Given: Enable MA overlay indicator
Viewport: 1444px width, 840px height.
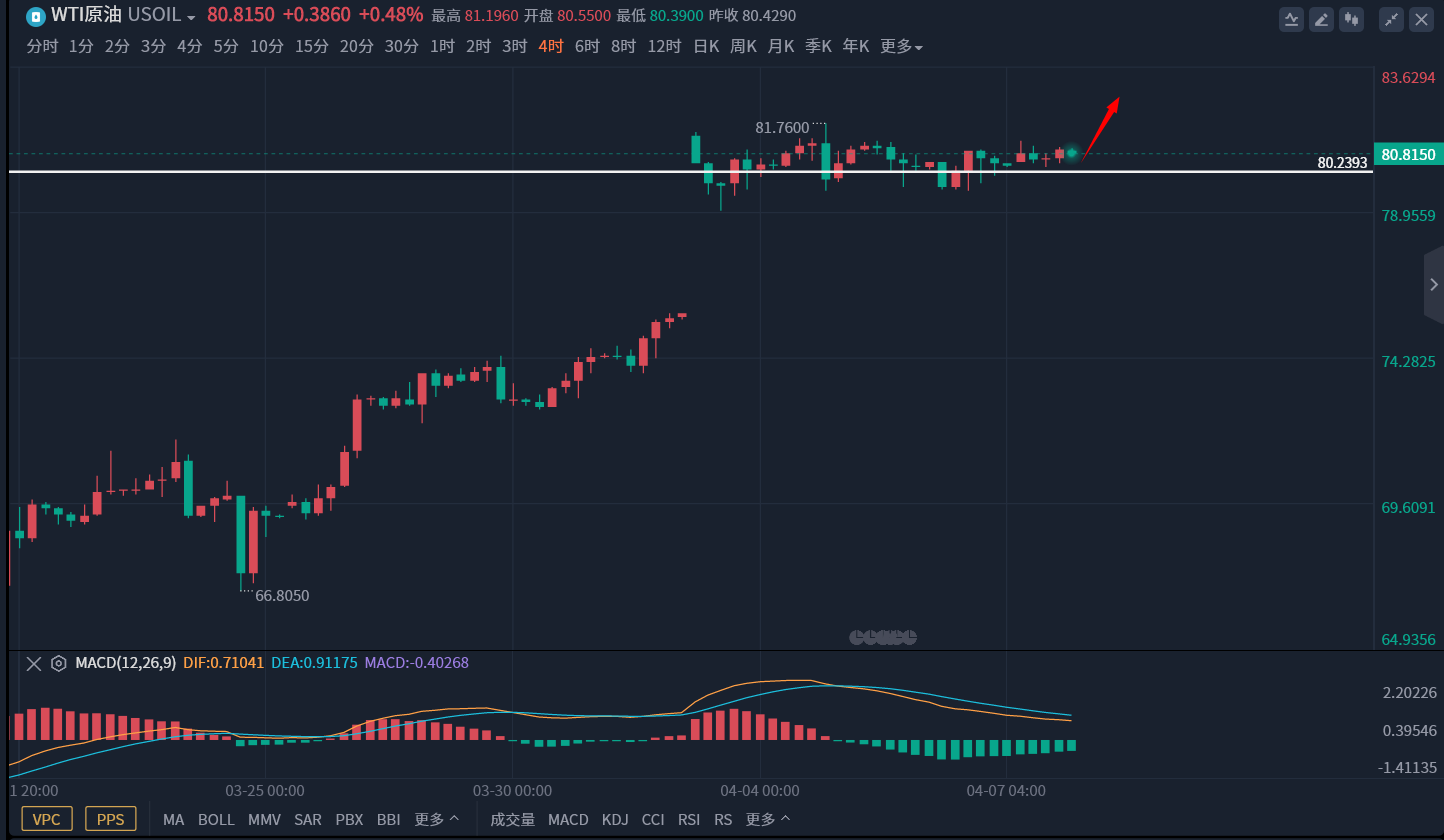Looking at the screenshot, I should [x=173, y=819].
